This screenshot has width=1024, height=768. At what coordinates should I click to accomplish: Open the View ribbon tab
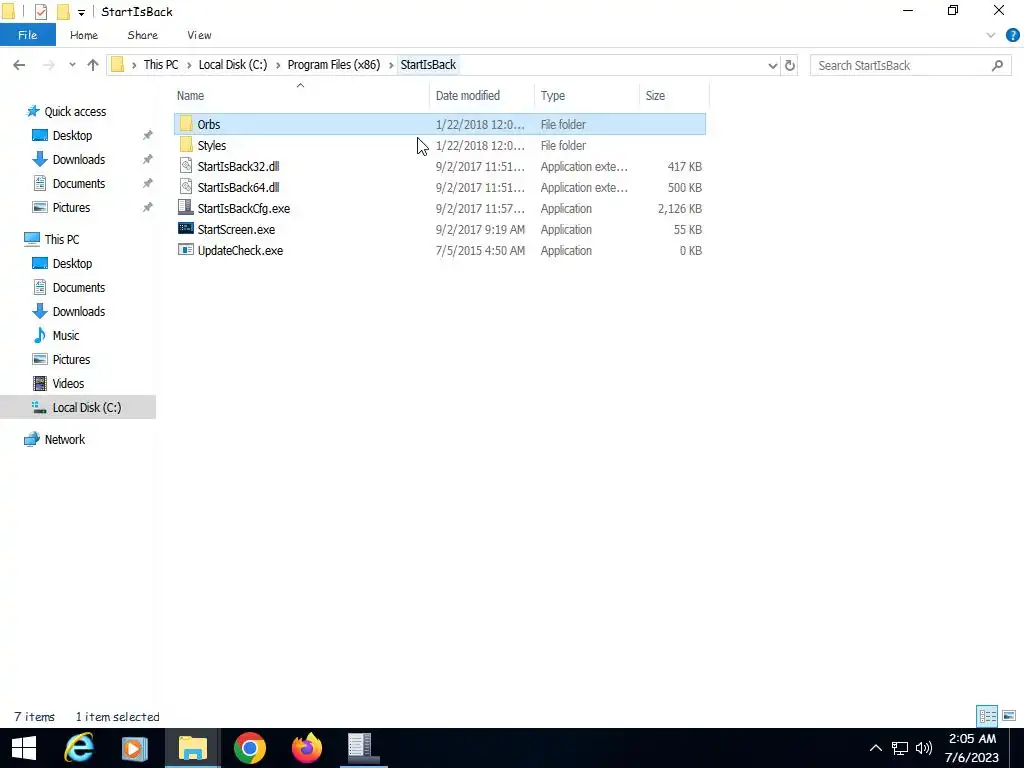click(199, 35)
